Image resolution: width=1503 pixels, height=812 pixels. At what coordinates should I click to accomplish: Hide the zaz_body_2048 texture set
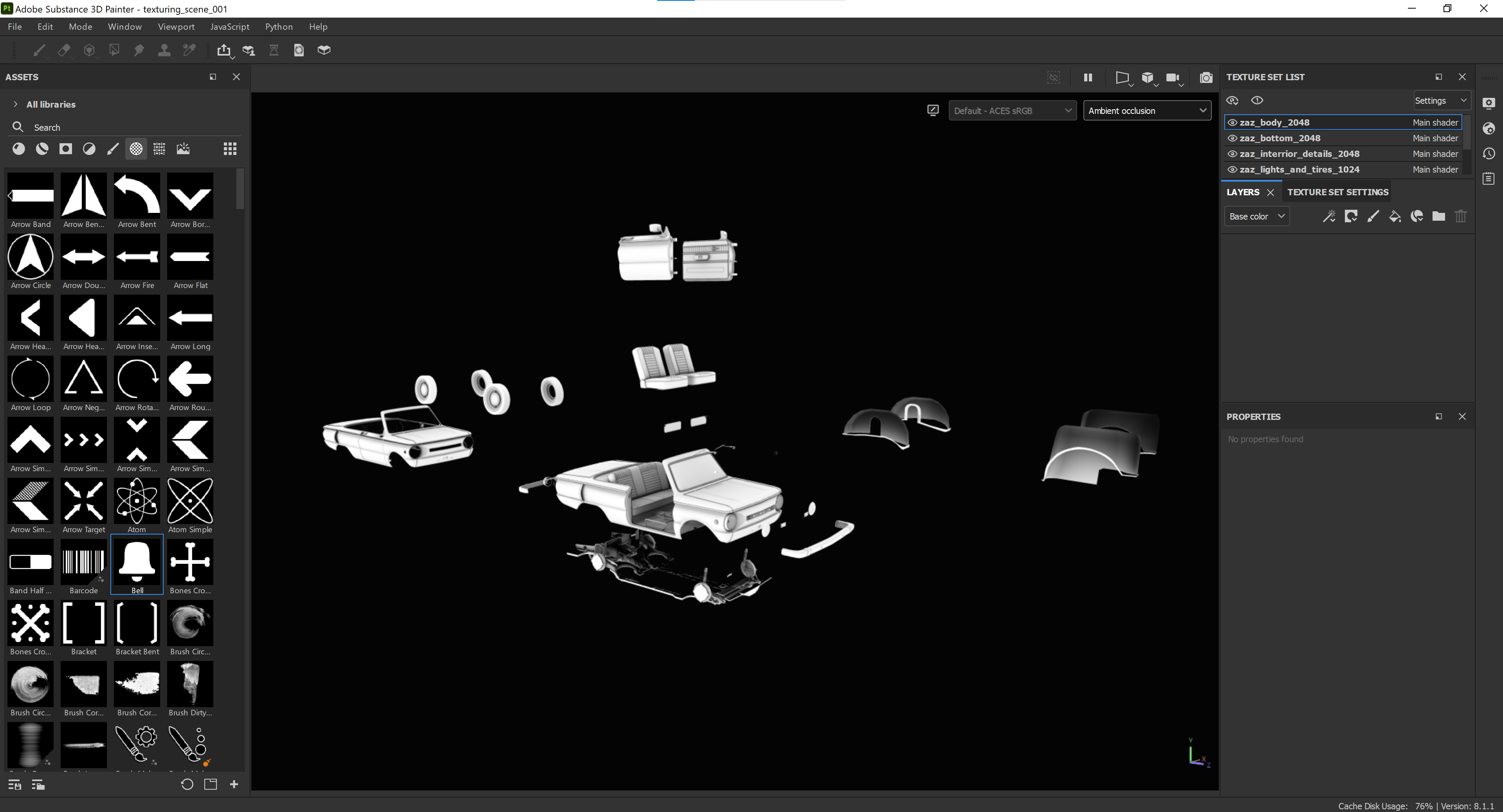coord(1232,122)
